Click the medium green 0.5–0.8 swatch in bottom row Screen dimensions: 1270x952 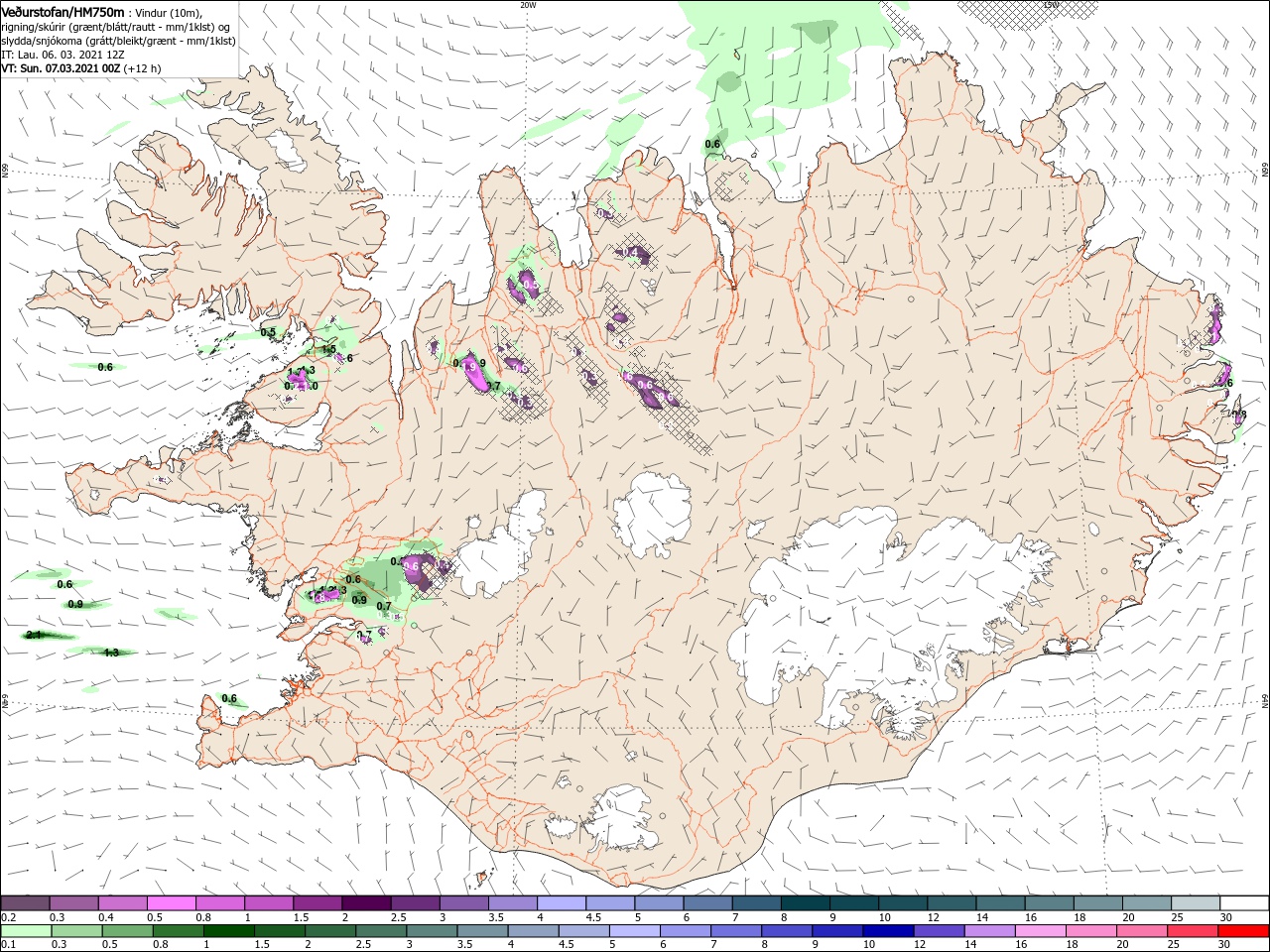click(127, 931)
